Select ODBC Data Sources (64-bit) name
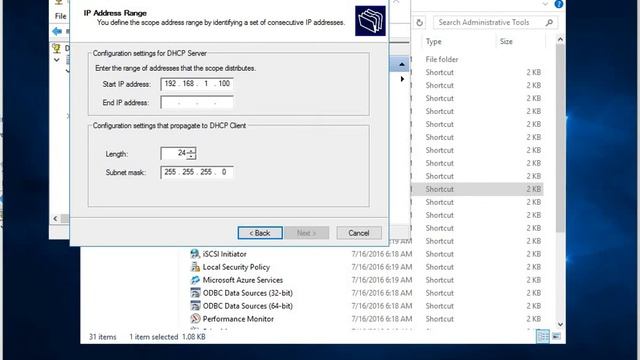Screen dimensions: 640x360 [x=247, y=306]
